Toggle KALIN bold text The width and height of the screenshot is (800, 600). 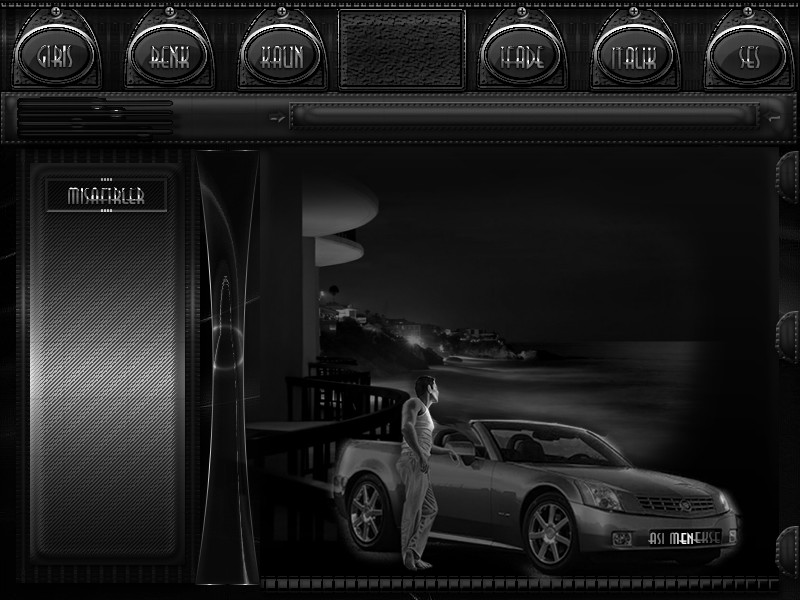(281, 57)
